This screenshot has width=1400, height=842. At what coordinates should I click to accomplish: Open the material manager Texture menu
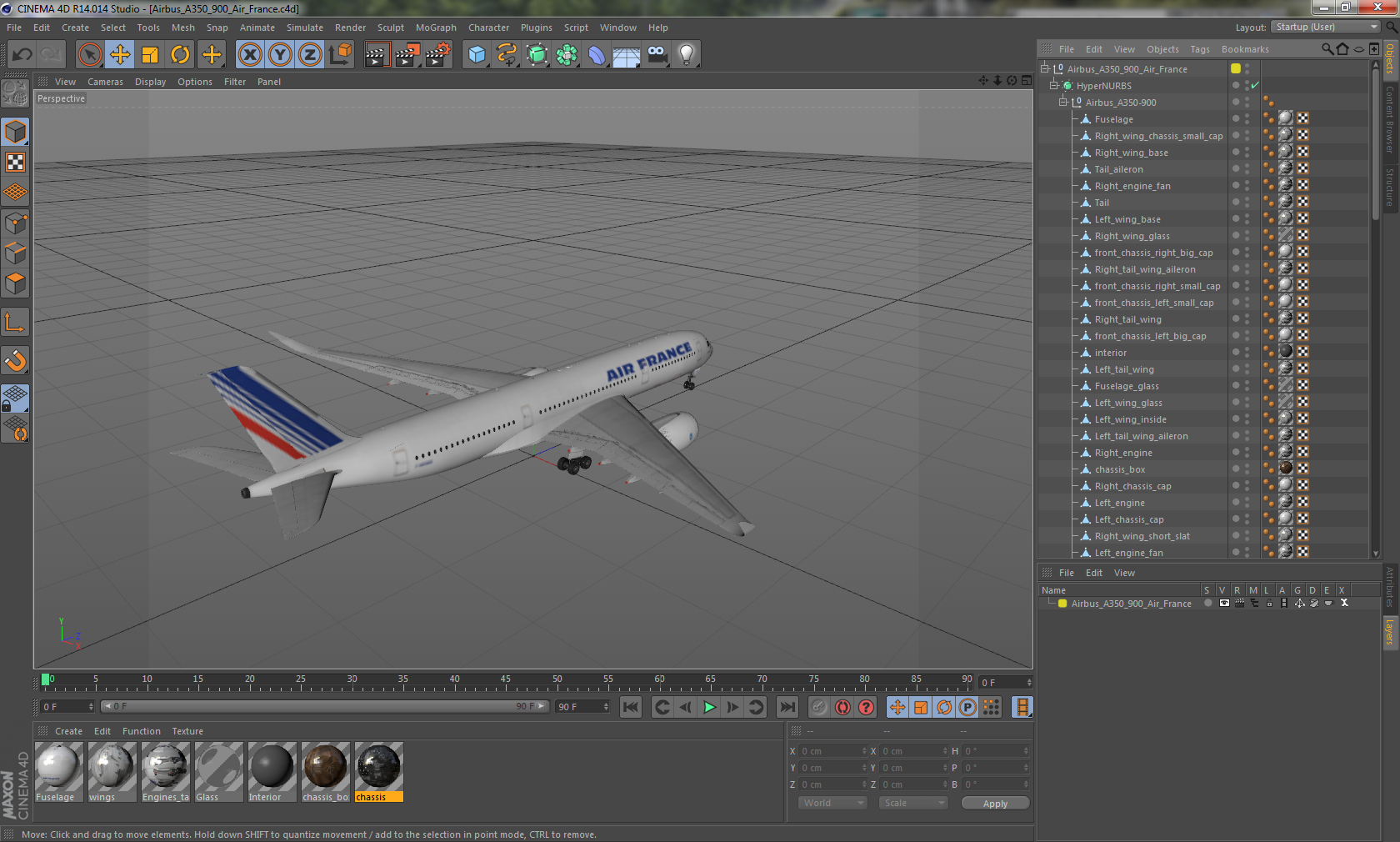pos(187,731)
